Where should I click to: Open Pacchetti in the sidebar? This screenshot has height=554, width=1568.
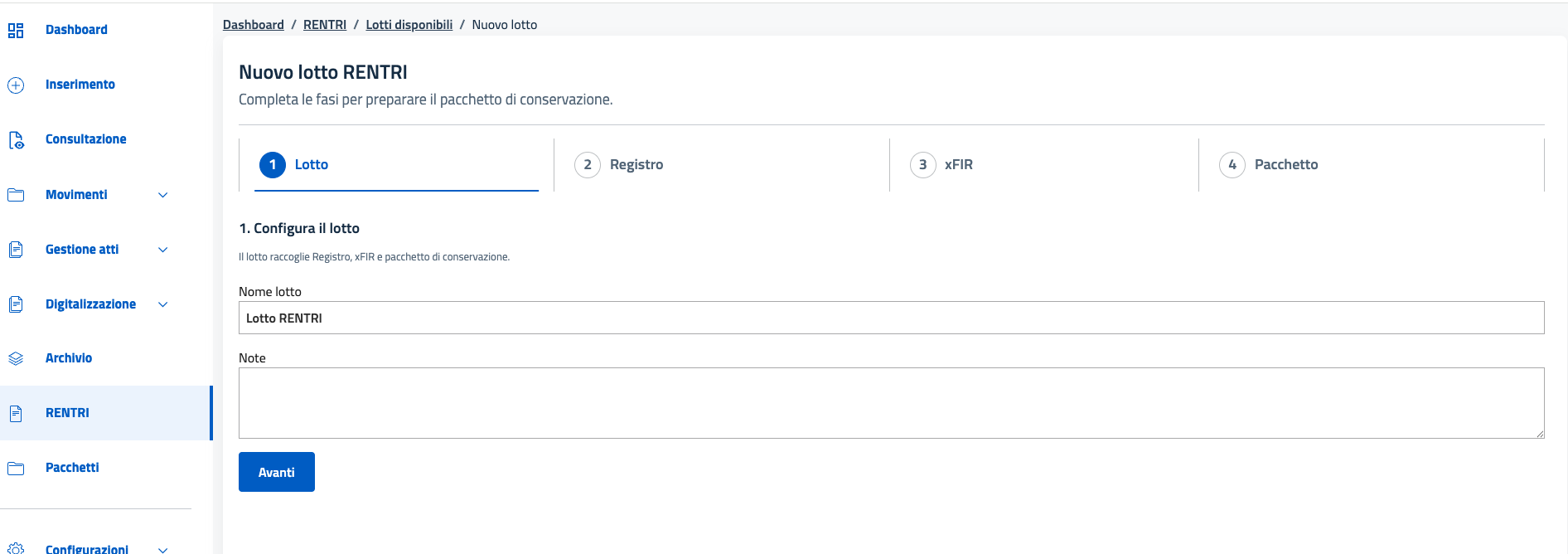click(72, 468)
